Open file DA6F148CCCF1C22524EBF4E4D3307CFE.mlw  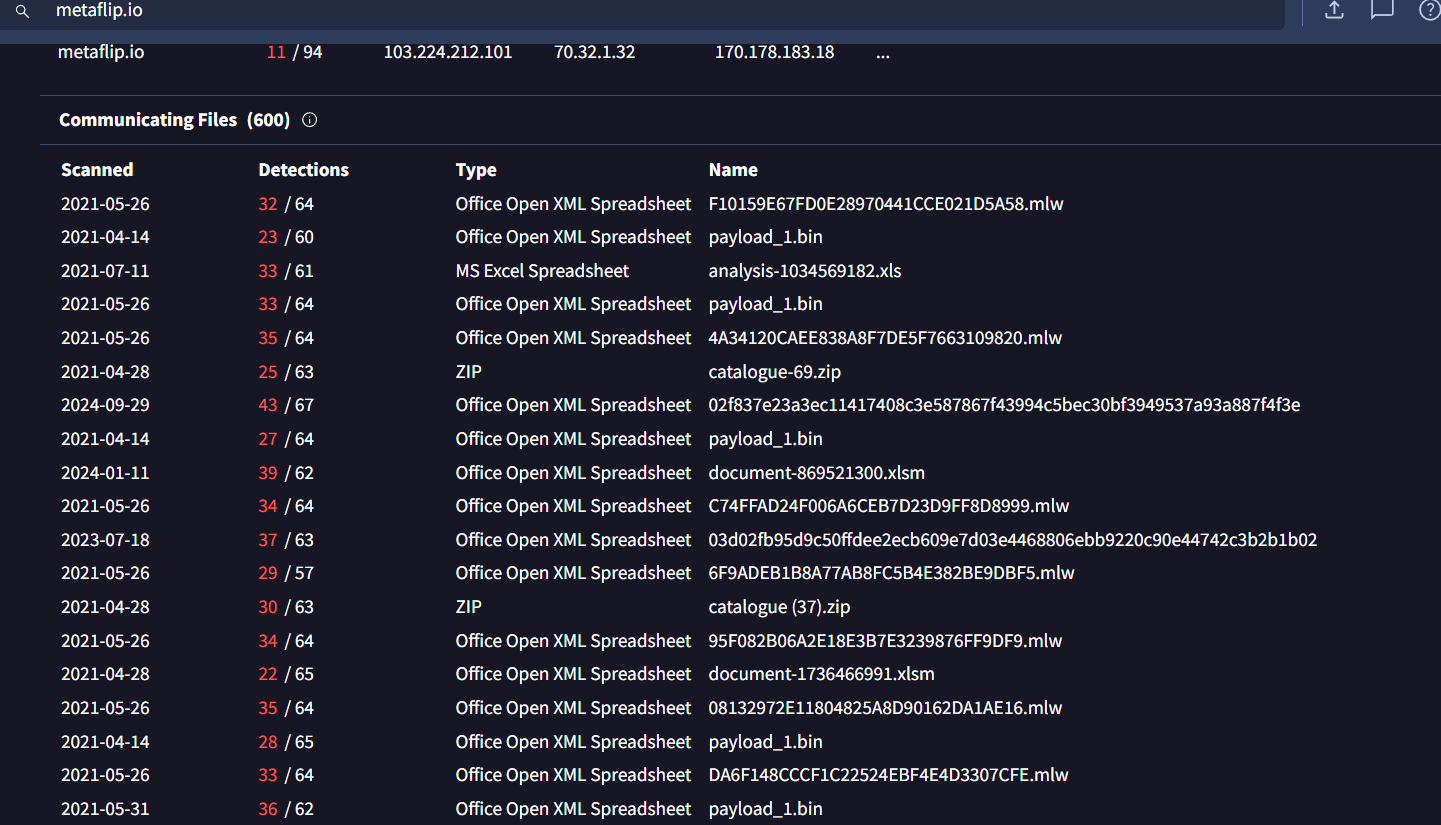[888, 775]
